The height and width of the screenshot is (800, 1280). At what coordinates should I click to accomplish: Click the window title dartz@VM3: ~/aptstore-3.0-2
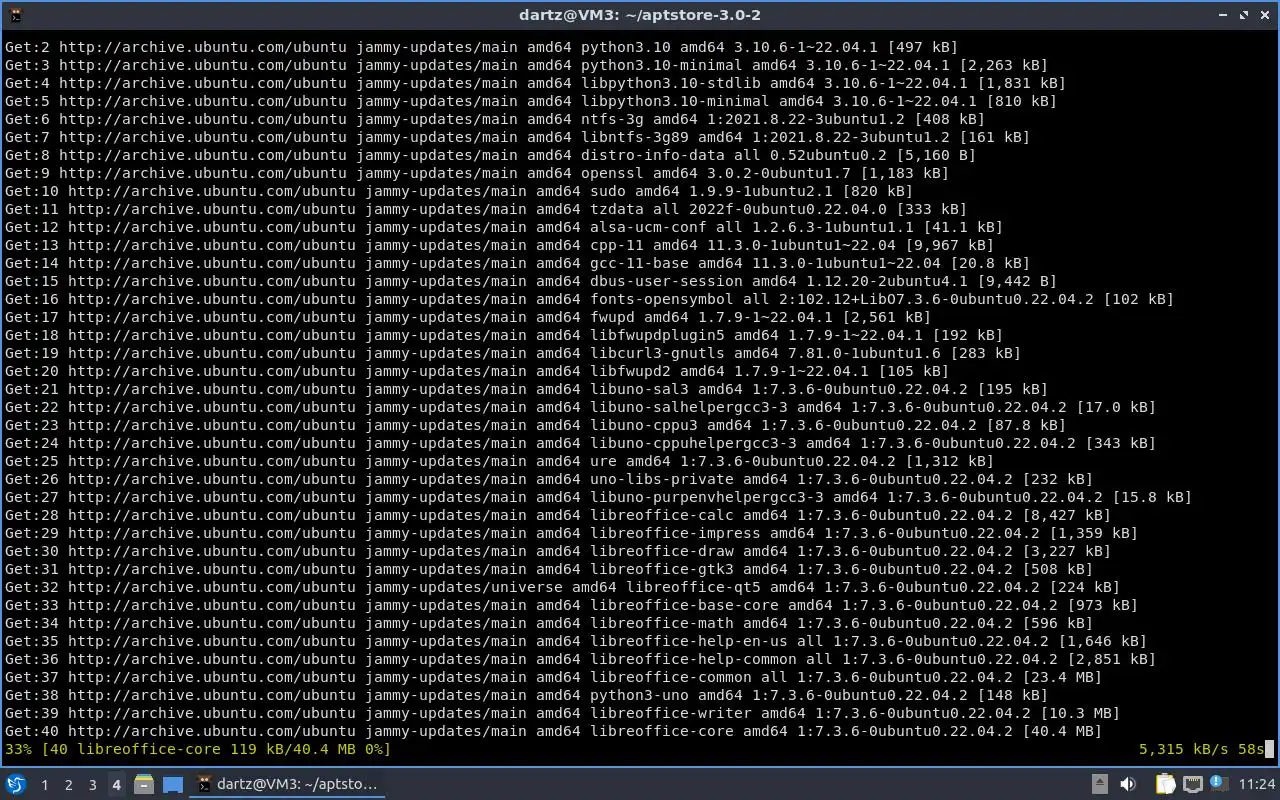[640, 15]
